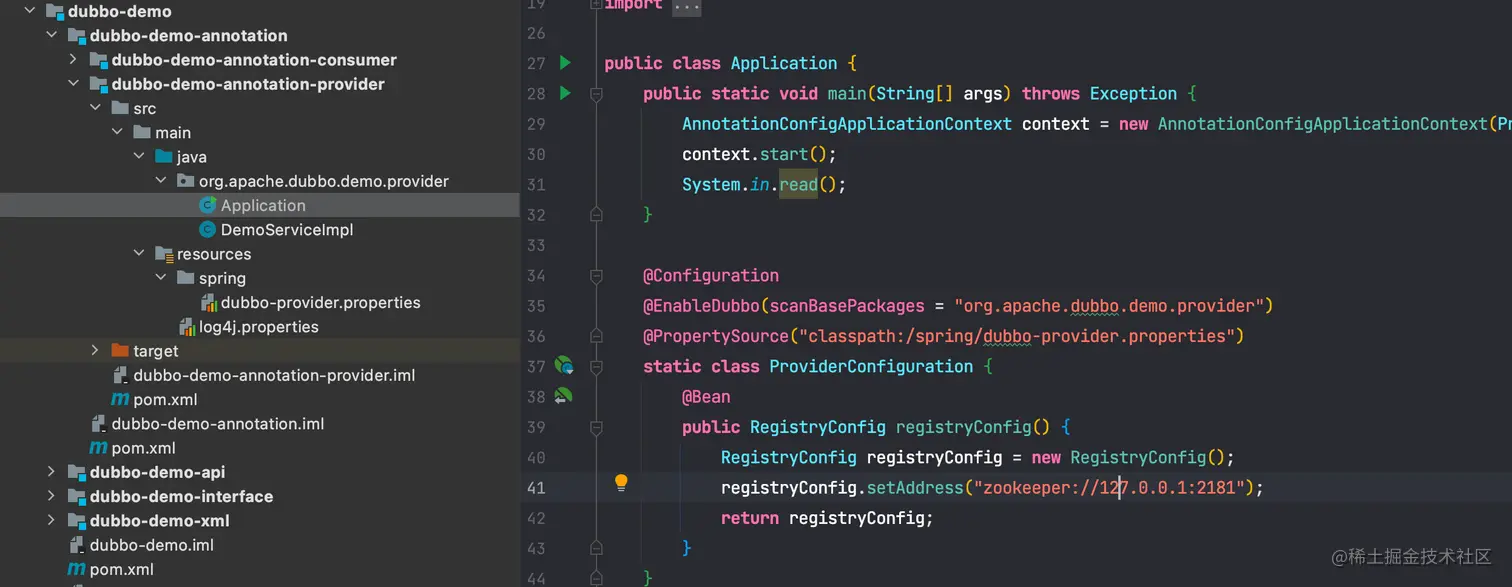Click the Application class icon in tree
The width and height of the screenshot is (1512, 587).
tap(208, 205)
